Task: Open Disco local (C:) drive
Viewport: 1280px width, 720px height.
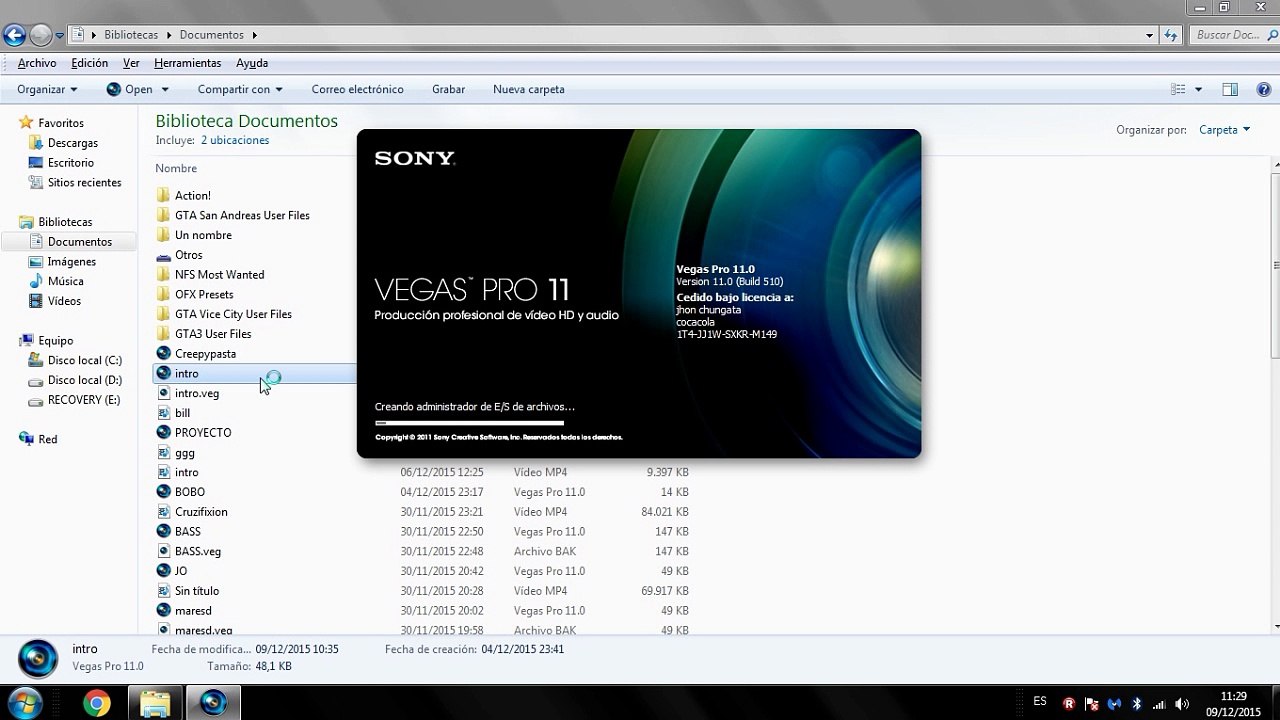Action: click(85, 360)
